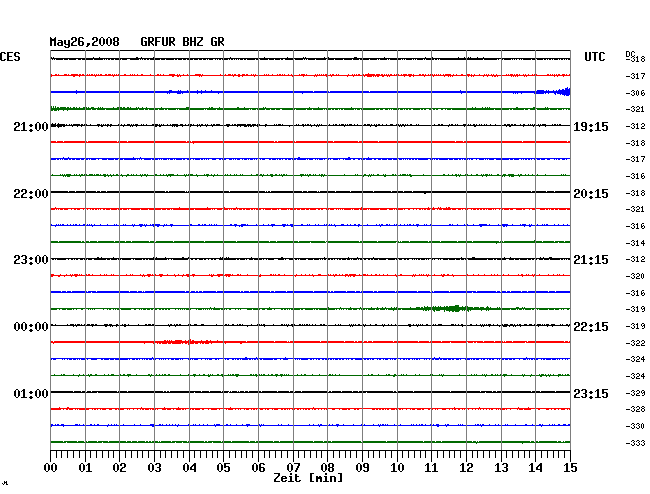Click the 00:00 local time label

(31, 327)
